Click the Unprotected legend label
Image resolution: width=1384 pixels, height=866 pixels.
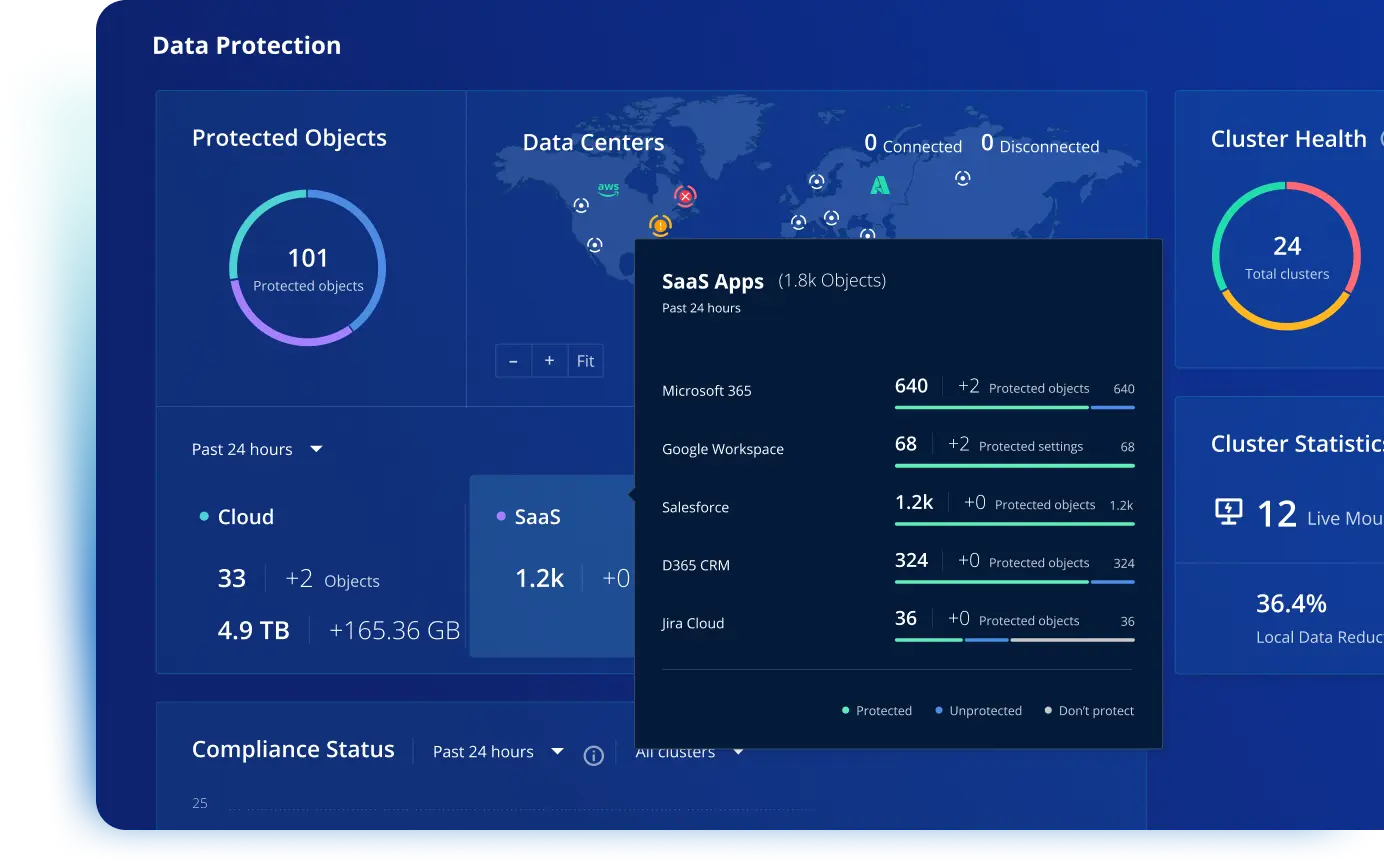[986, 711]
